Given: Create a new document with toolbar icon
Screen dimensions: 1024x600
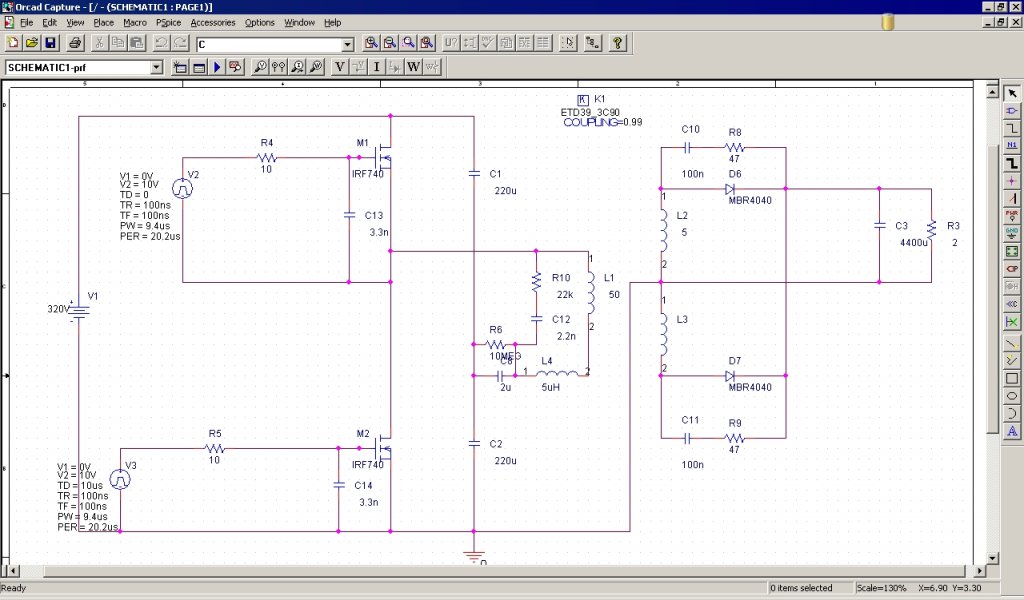Looking at the screenshot, I should pos(13,43).
